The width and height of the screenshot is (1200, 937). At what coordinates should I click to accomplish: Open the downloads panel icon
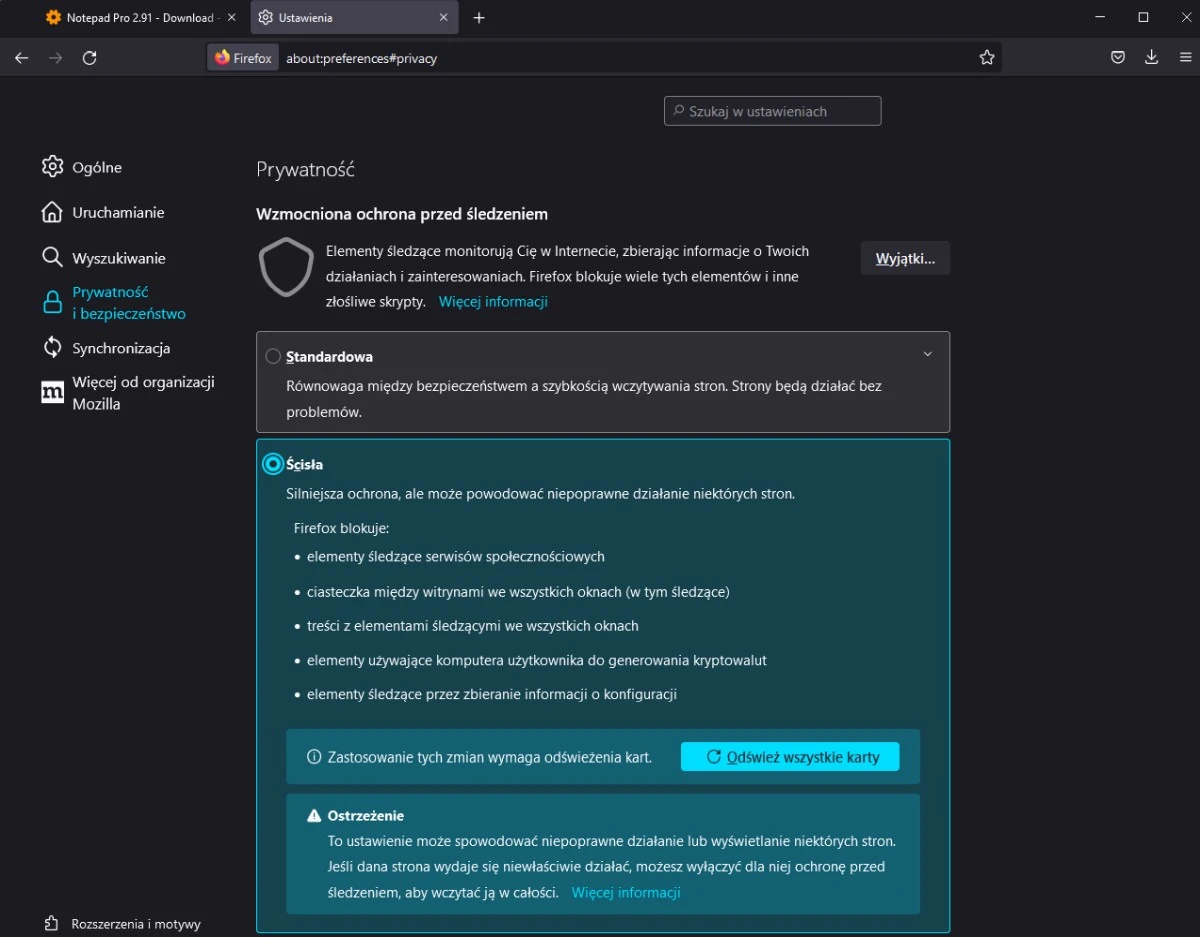[x=1151, y=58]
